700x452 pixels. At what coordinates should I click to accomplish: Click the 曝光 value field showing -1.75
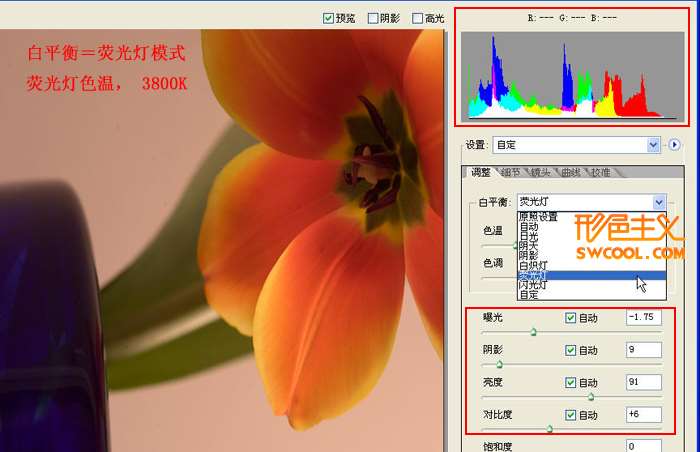click(x=643, y=318)
